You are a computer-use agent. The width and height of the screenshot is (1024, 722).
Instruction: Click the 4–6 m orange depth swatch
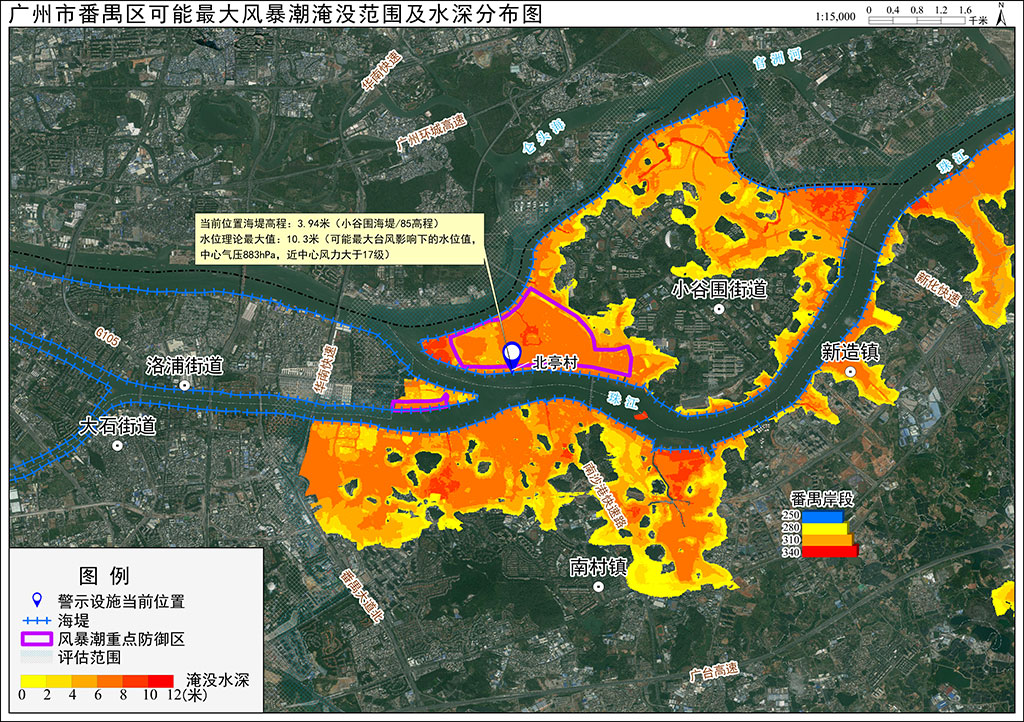(x=84, y=681)
